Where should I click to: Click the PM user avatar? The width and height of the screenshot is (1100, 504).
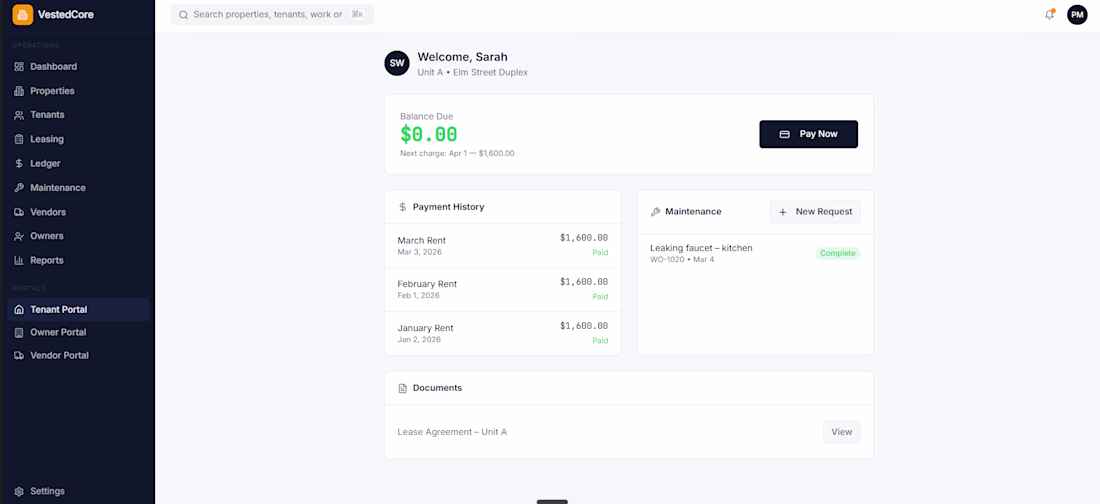click(x=1077, y=15)
